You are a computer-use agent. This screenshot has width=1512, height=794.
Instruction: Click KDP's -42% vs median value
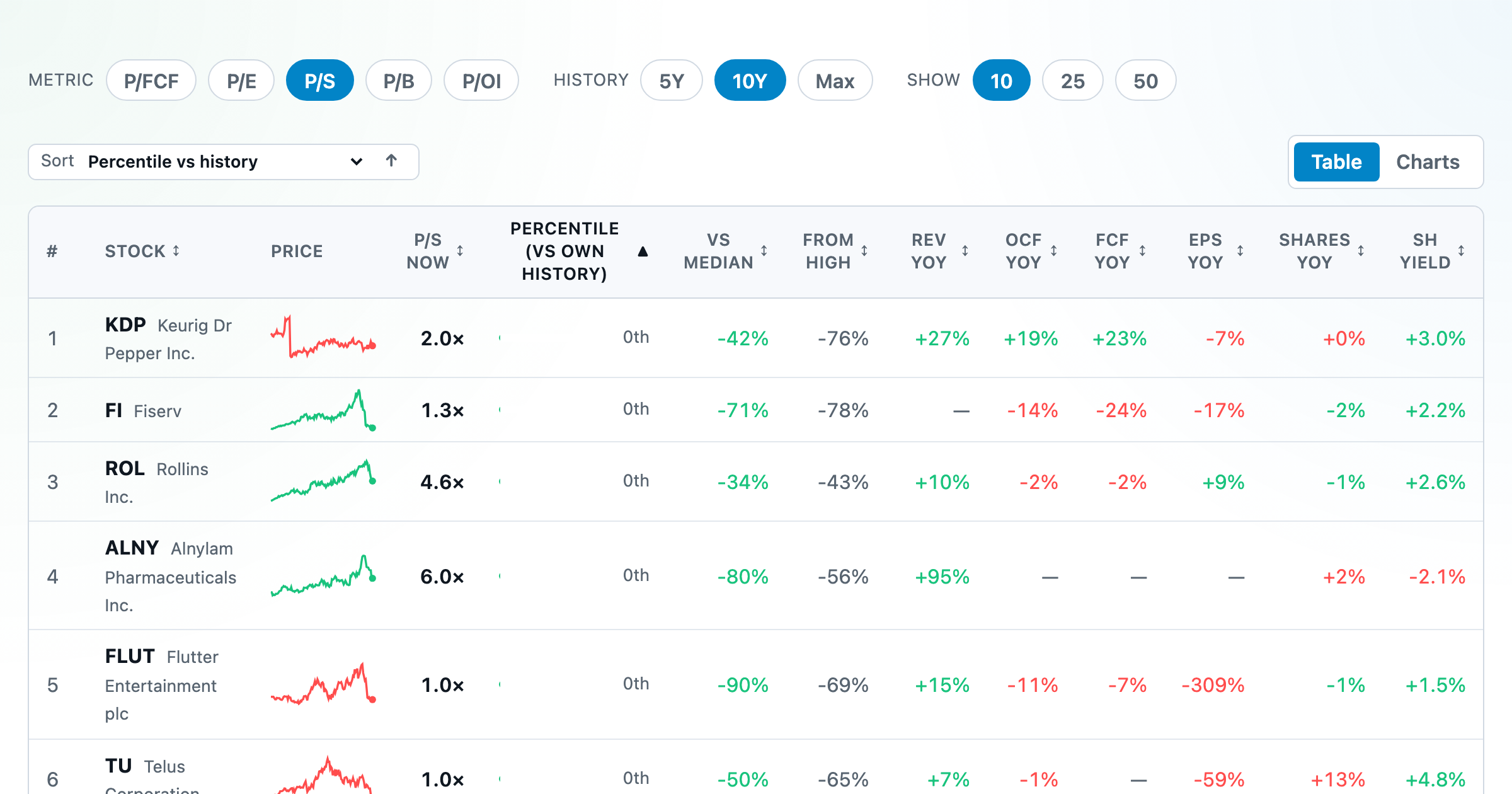click(x=743, y=338)
